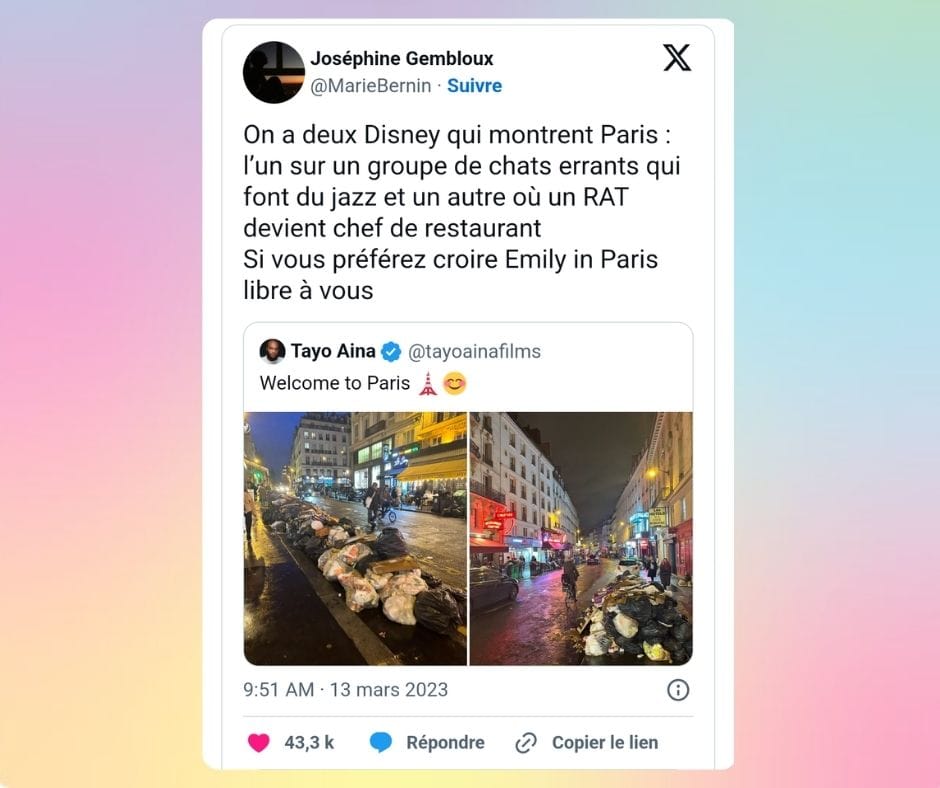Image resolution: width=940 pixels, height=788 pixels.
Task: Open the Joséphine Gembloux display name
Action: pos(402,58)
